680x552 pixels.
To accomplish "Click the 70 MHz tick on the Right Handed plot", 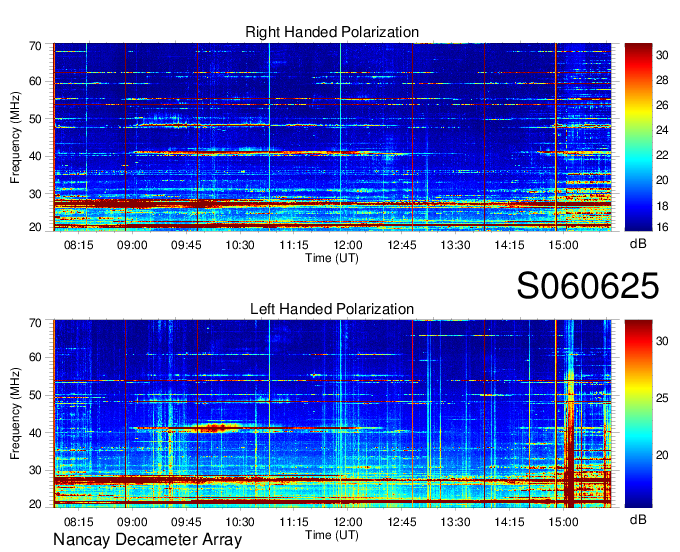I will tap(35, 46).
